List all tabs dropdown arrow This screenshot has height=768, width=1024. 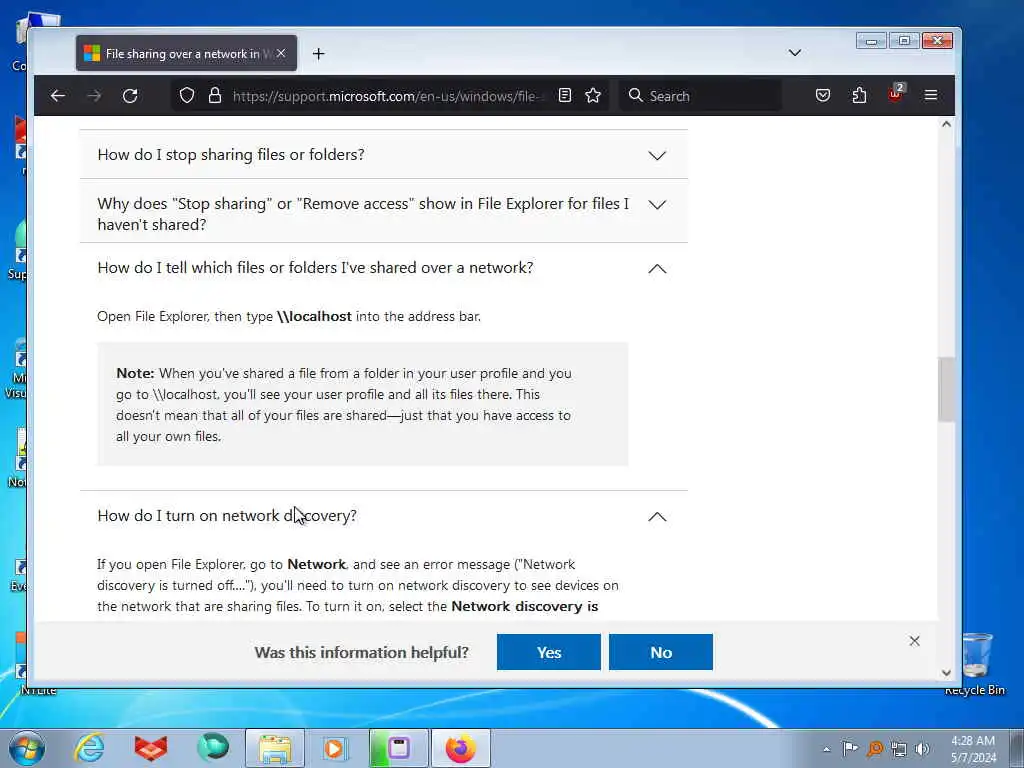coord(795,53)
